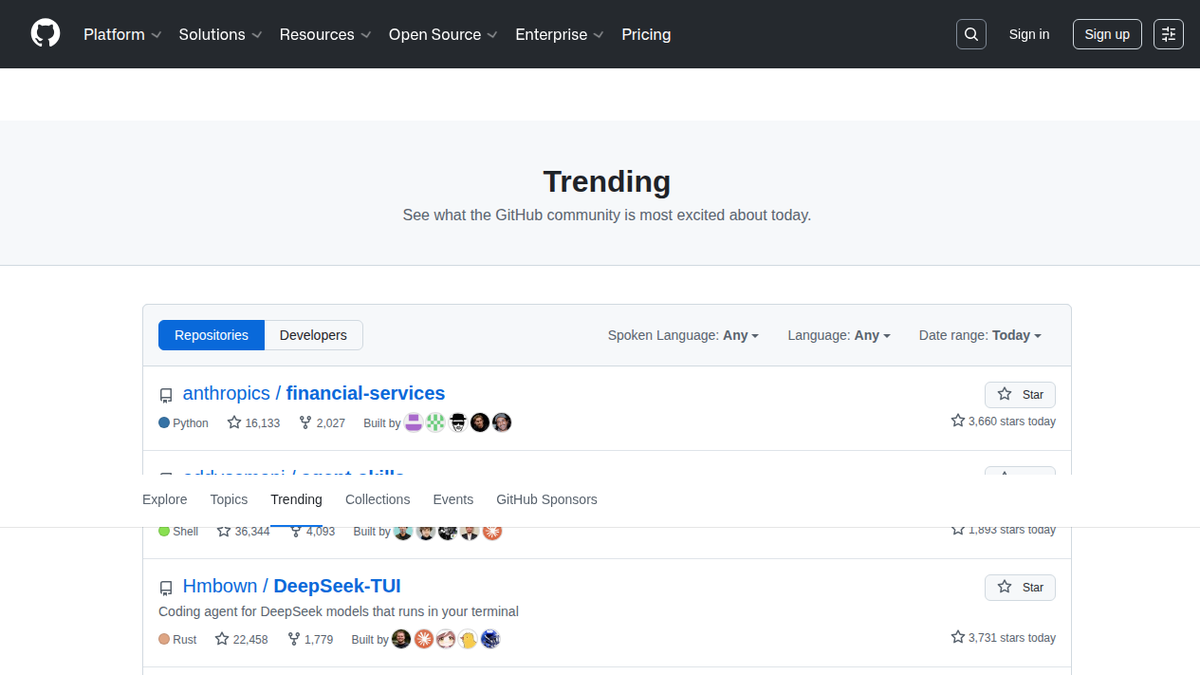View the 1,779 forks of DeepSeek-TUI
The image size is (1200, 675).
pos(310,639)
